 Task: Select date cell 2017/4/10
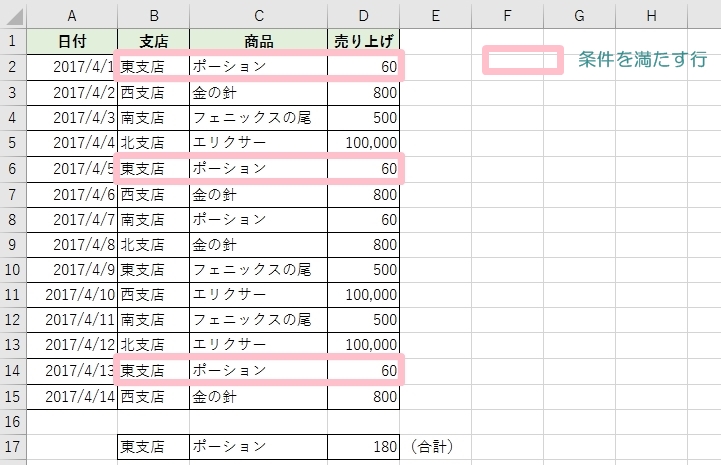[x=72, y=295]
